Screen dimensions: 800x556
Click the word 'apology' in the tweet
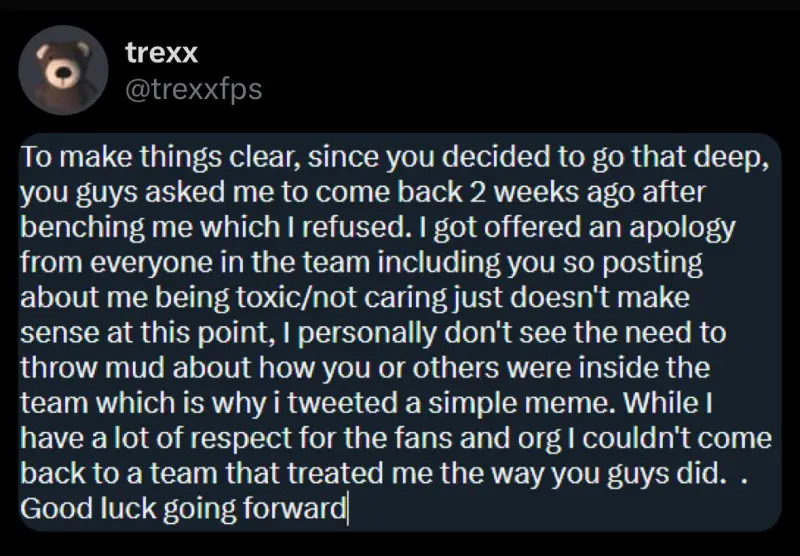pos(683,228)
